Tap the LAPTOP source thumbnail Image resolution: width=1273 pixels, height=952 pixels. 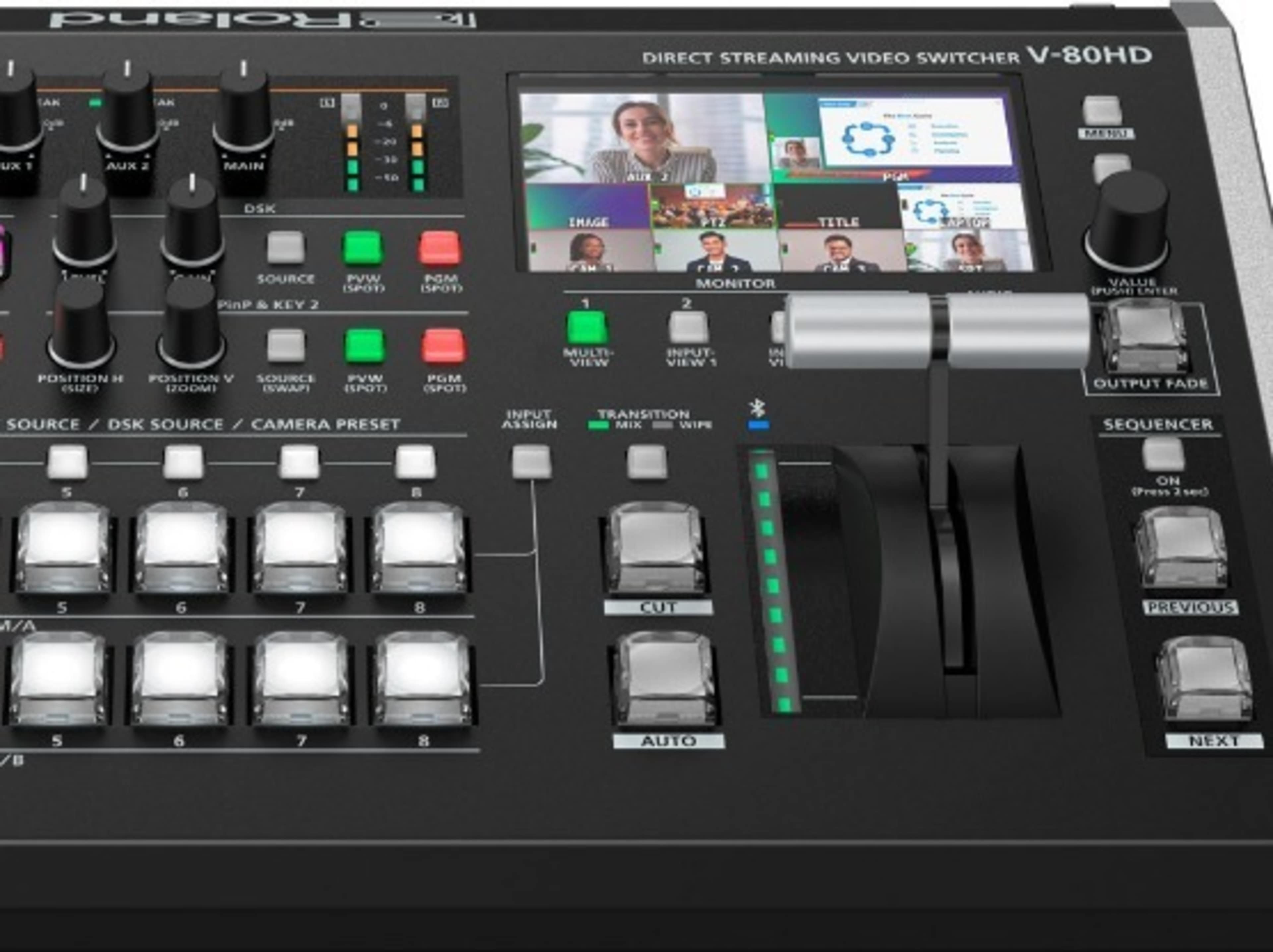point(963,206)
